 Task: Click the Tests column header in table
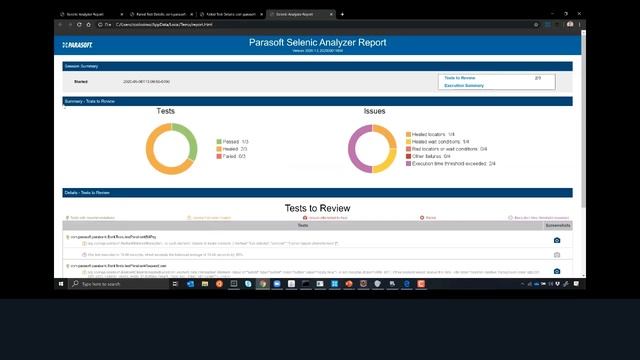coord(303,226)
